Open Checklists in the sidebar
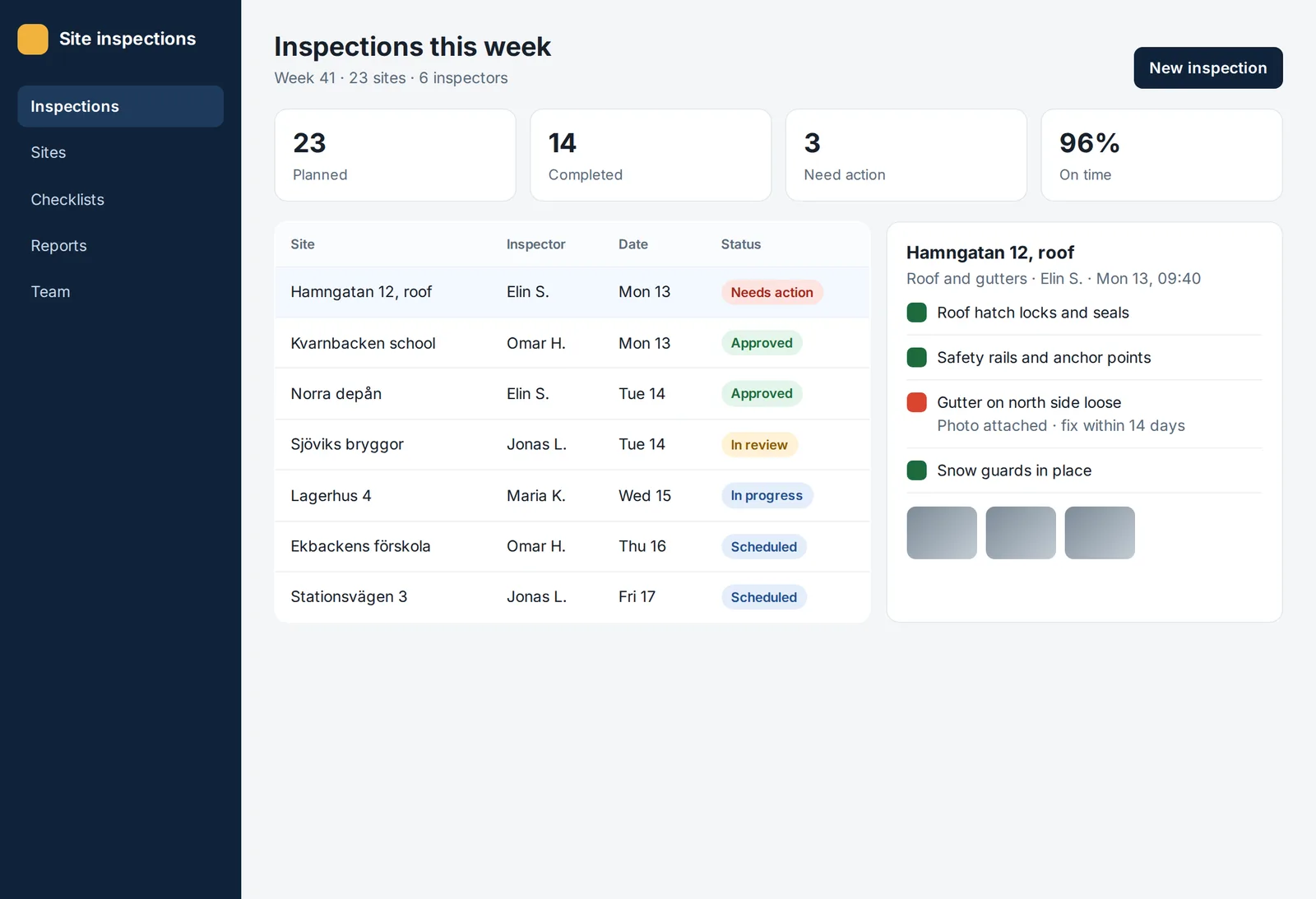Image resolution: width=1316 pixels, height=899 pixels. (120, 199)
